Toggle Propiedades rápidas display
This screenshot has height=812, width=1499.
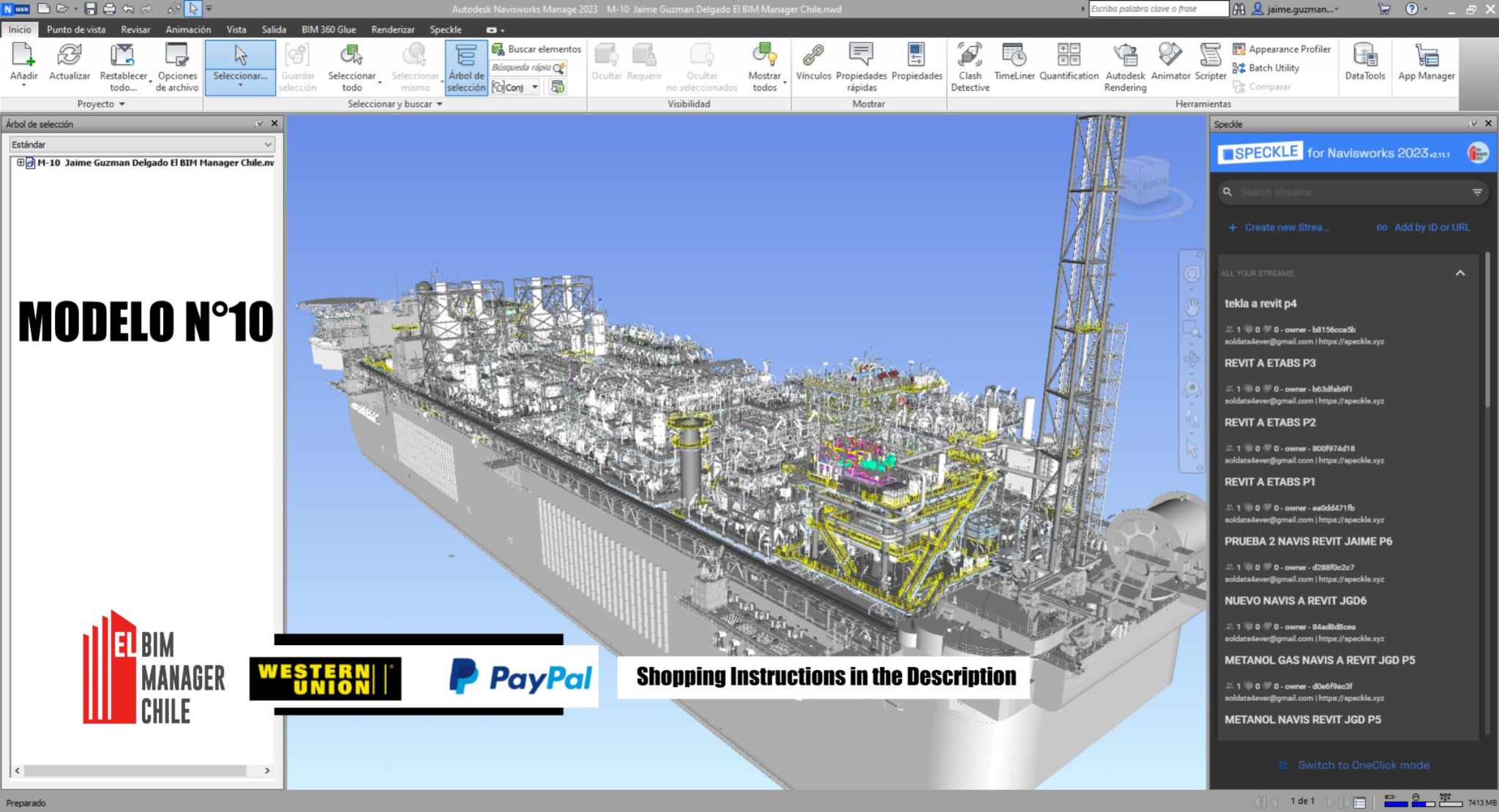click(x=860, y=66)
